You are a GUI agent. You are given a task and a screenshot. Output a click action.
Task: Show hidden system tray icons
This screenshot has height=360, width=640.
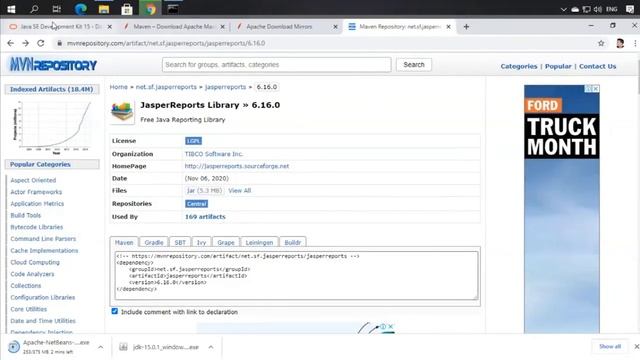click(x=564, y=9)
